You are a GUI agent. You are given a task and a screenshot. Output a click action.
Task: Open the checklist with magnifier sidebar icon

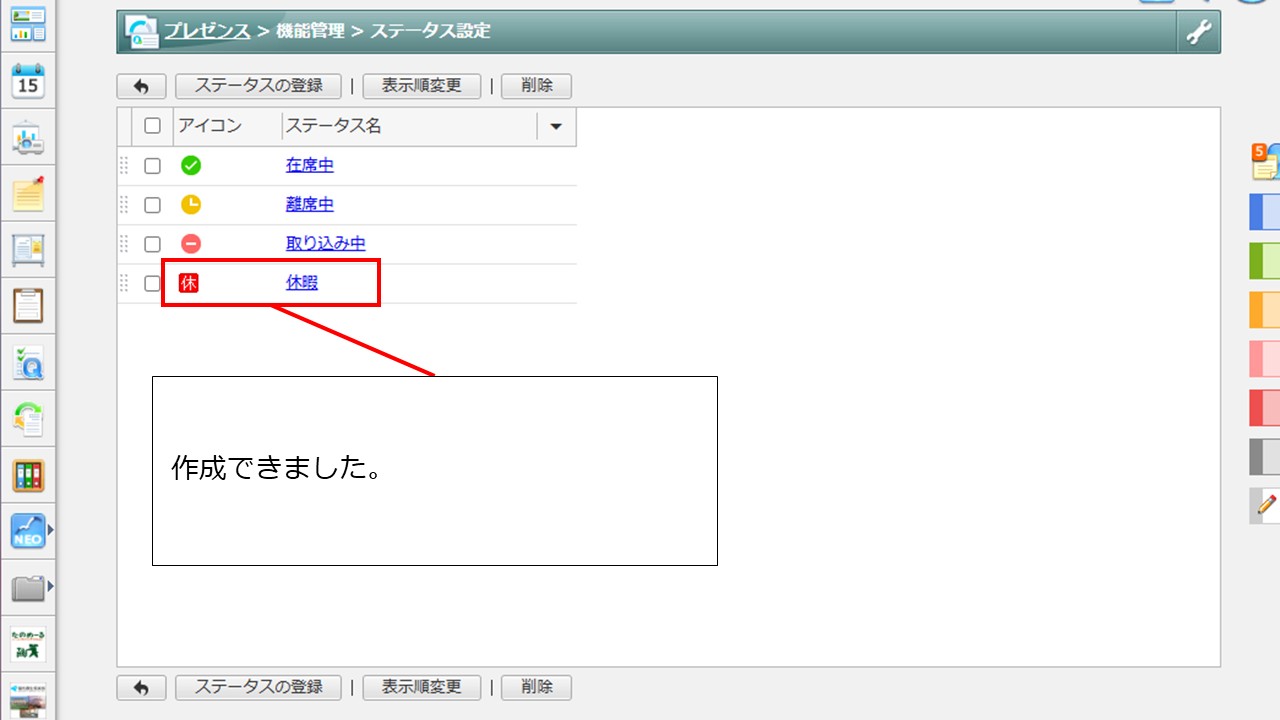[28, 363]
